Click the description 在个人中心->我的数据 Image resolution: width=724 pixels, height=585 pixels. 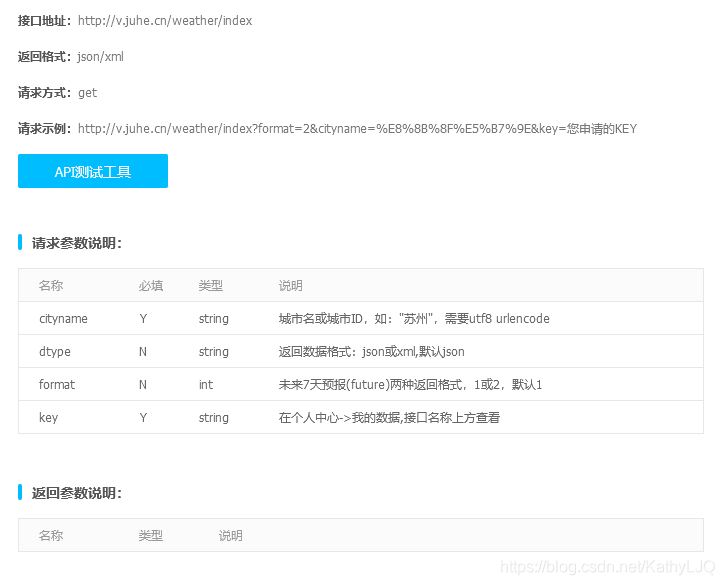coord(389,417)
